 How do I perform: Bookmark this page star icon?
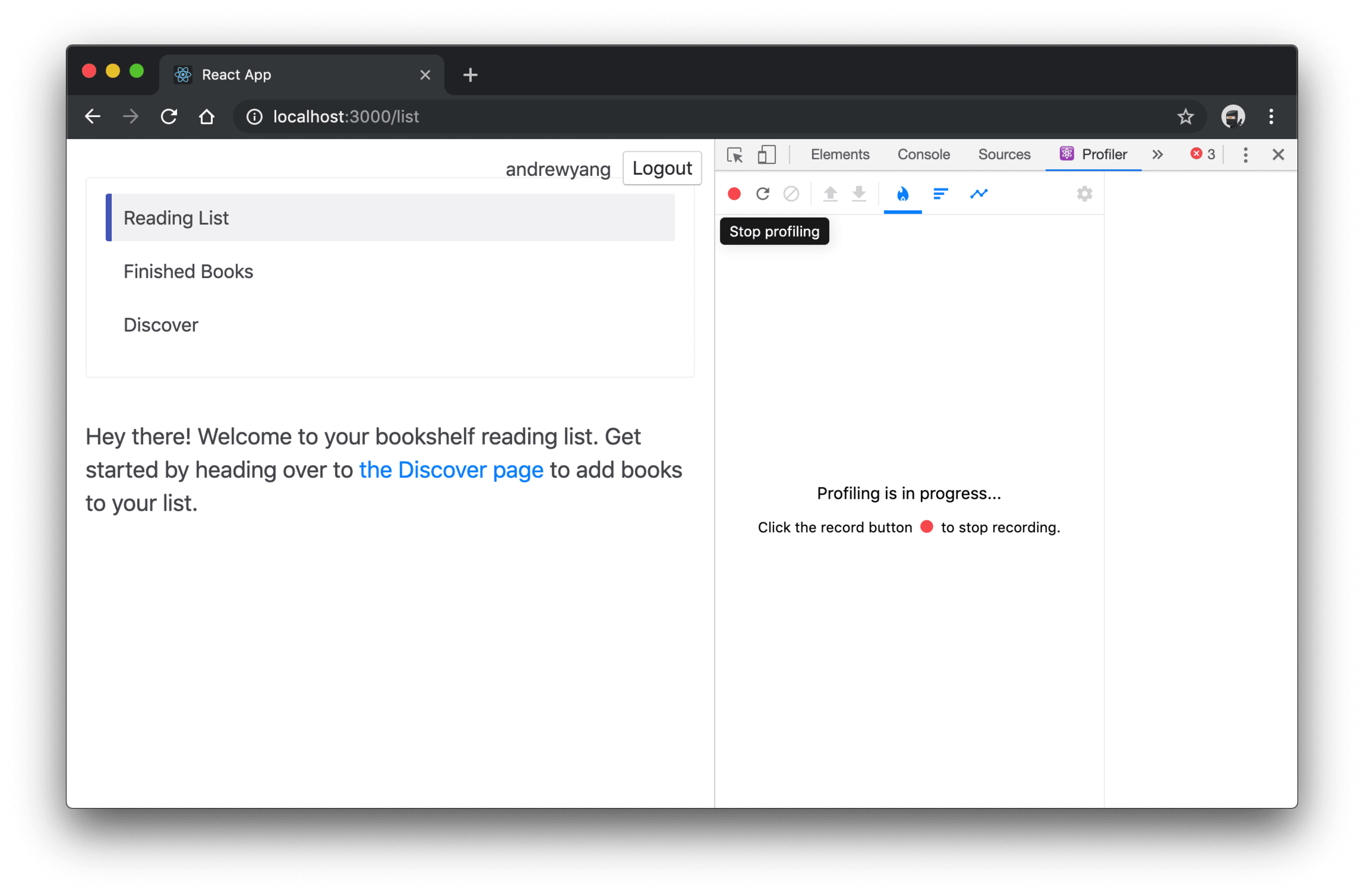pyautogui.click(x=1185, y=117)
